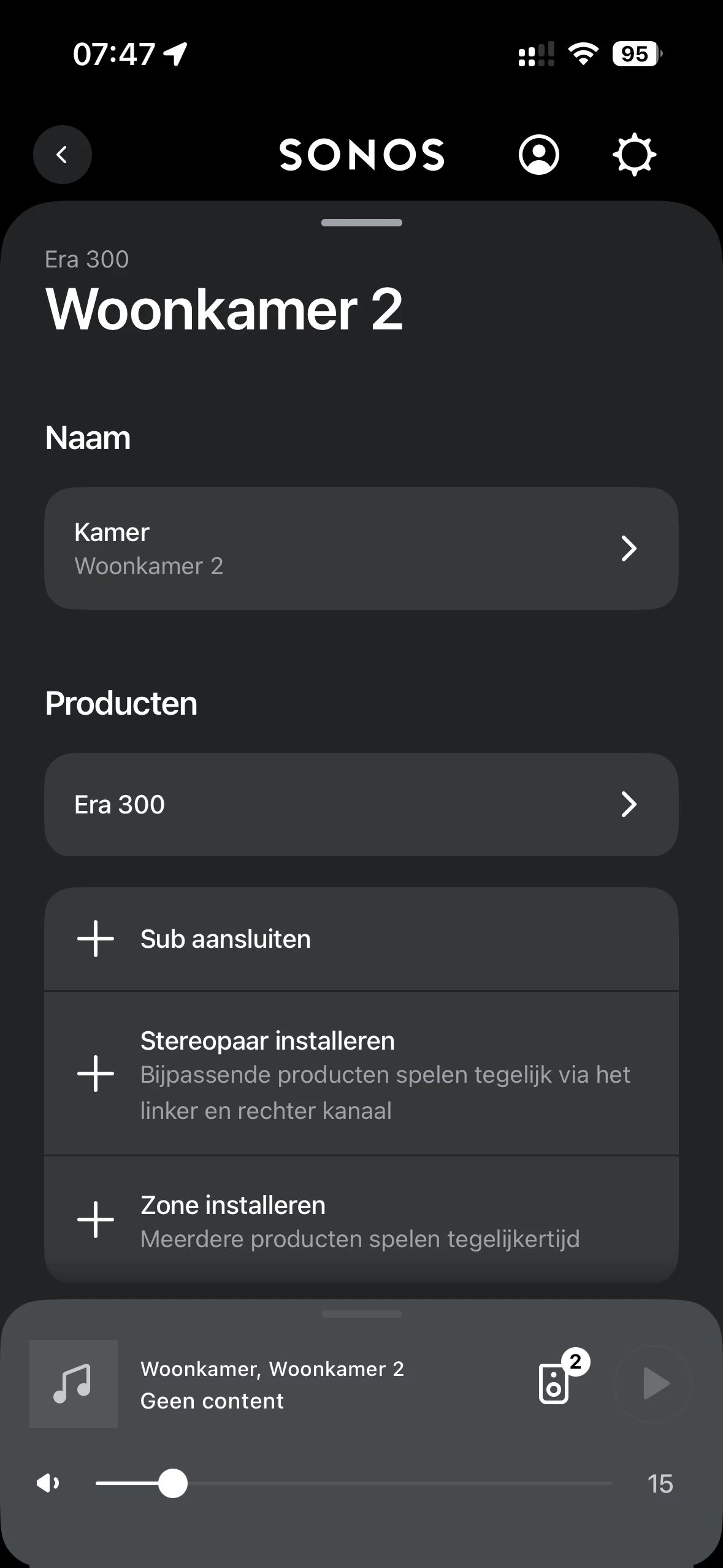Image resolution: width=723 pixels, height=1568 pixels.
Task: Tap the plus icon beside Zone installeren
Action: tap(96, 1220)
